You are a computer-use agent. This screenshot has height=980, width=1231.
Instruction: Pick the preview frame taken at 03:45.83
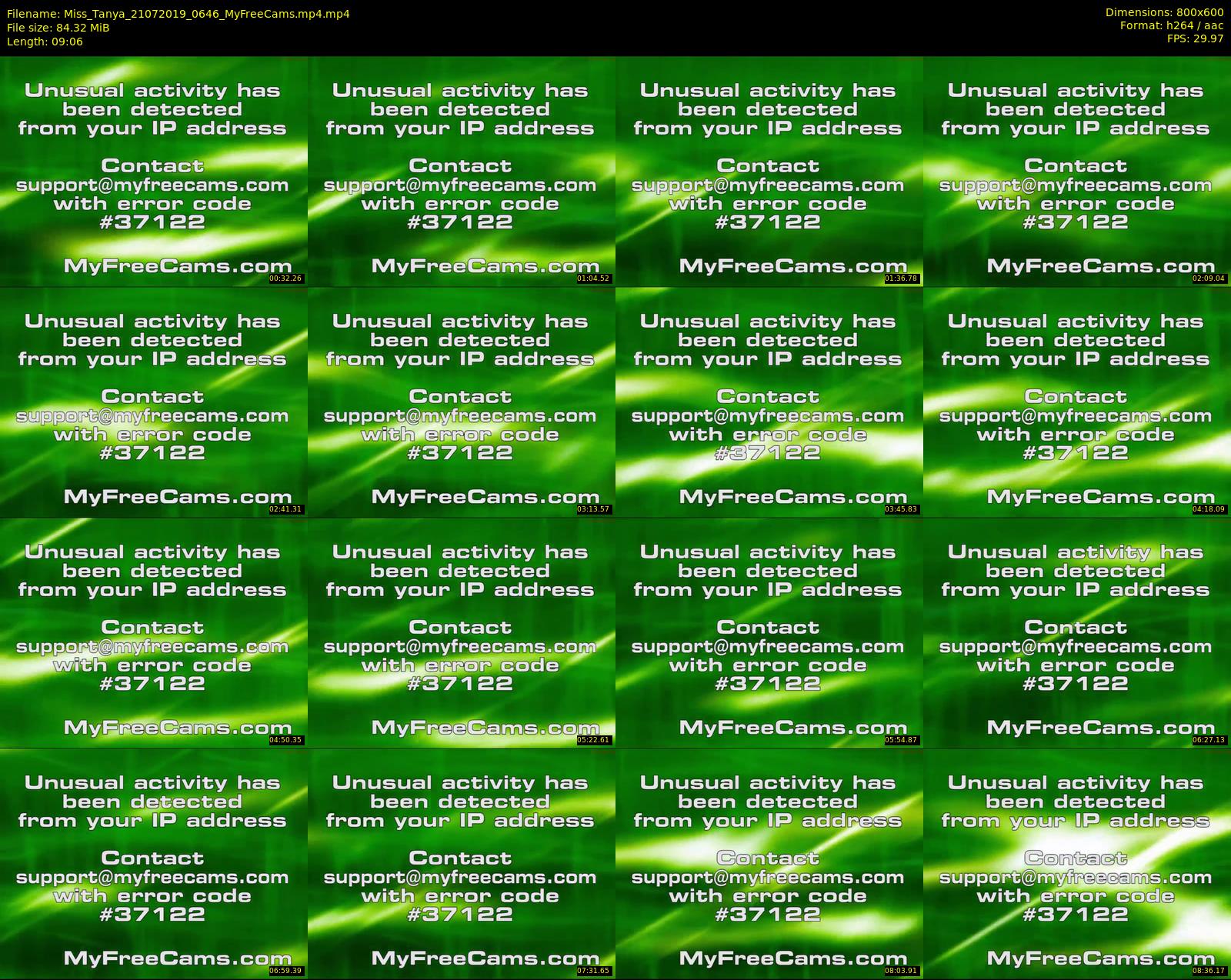point(769,402)
